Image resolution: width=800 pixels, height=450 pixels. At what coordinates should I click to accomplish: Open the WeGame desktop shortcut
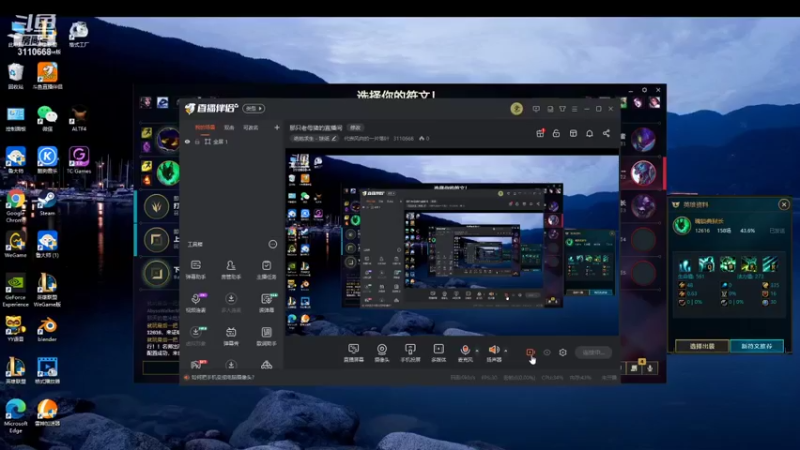coord(15,245)
